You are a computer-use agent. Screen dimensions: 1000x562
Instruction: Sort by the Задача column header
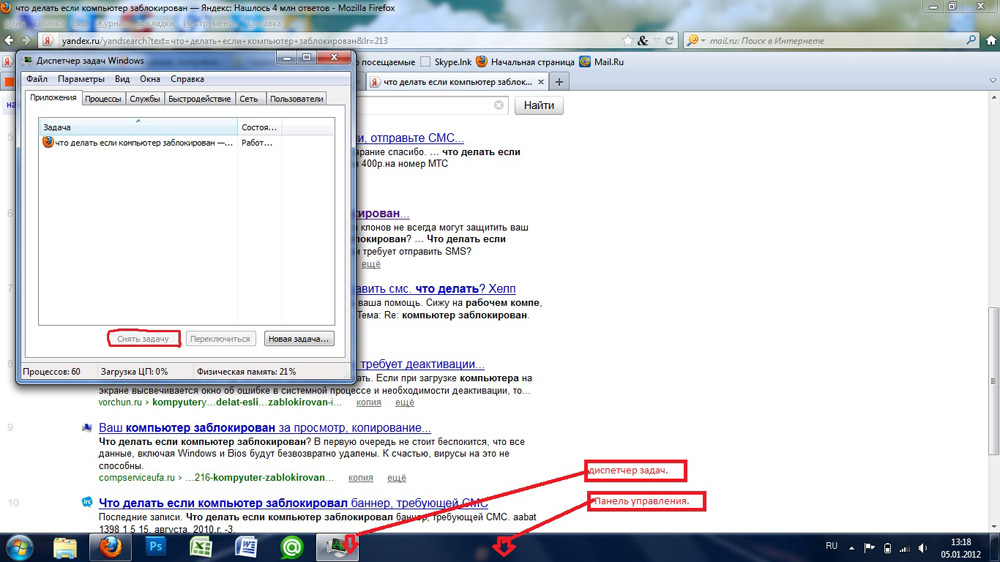(138, 127)
